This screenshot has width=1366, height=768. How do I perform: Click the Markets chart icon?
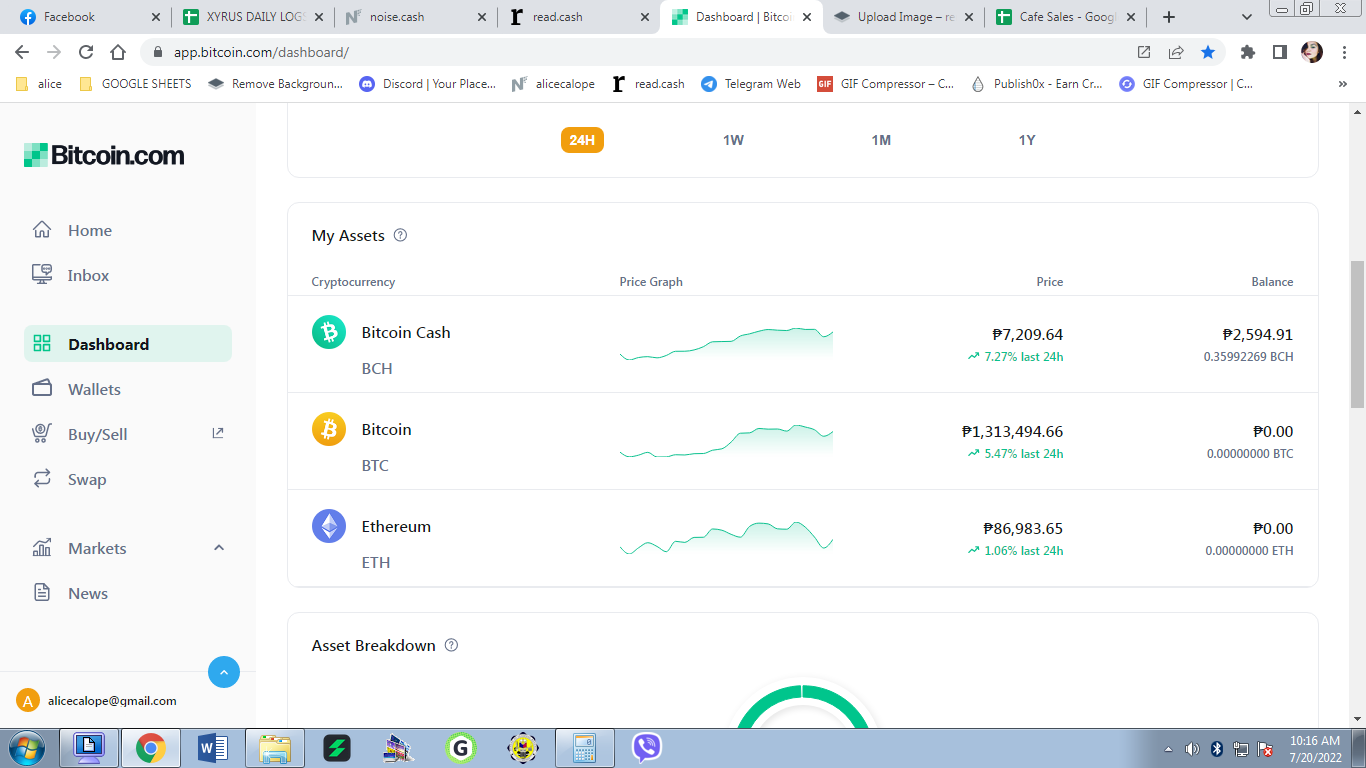(x=42, y=548)
